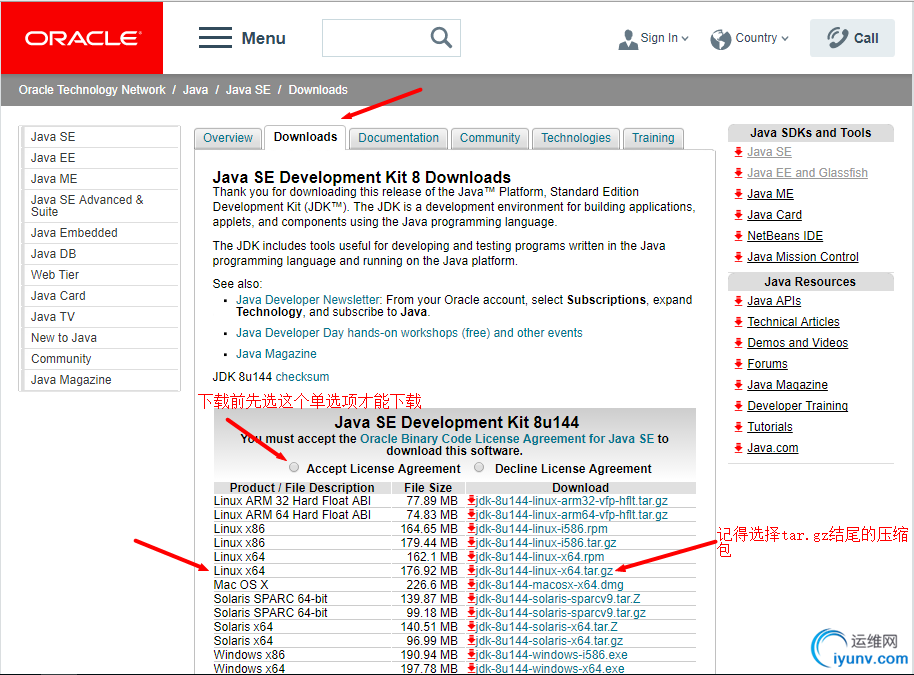Image resolution: width=914 pixels, height=675 pixels.
Task: Click download icon for jdk-8u144-linux-x64.rpm
Action: click(472, 557)
